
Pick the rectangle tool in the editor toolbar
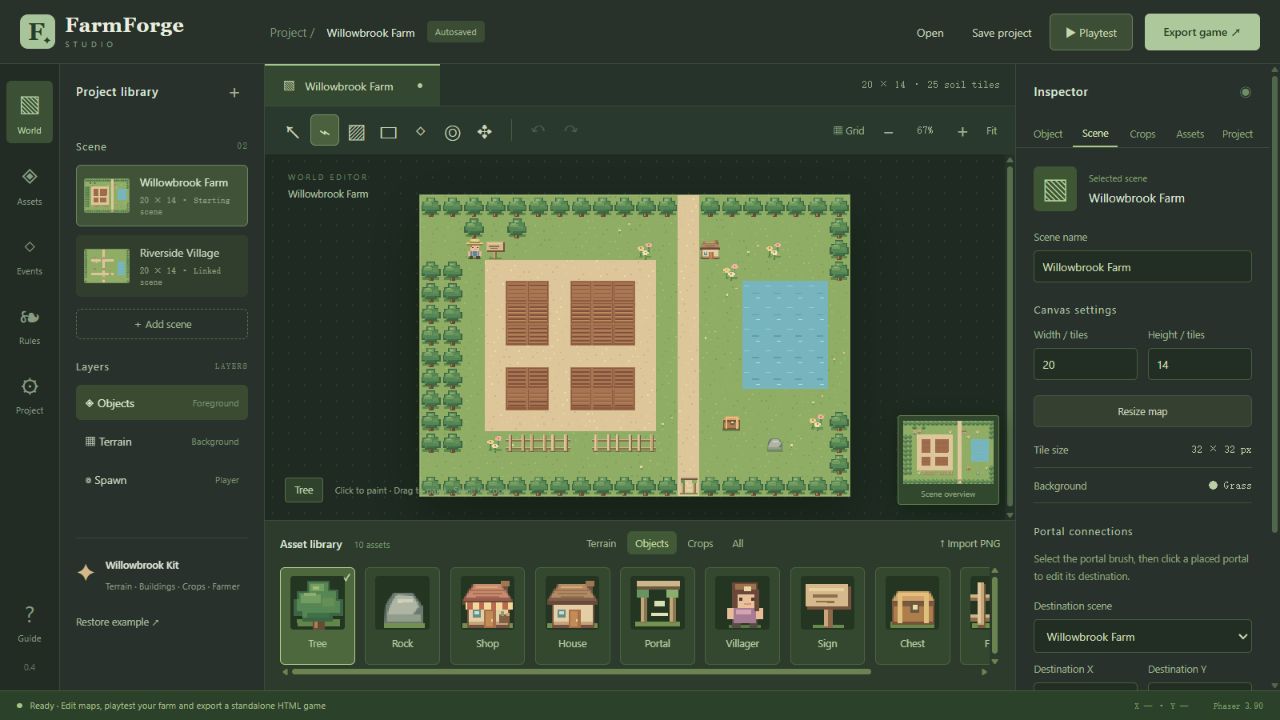click(x=388, y=131)
